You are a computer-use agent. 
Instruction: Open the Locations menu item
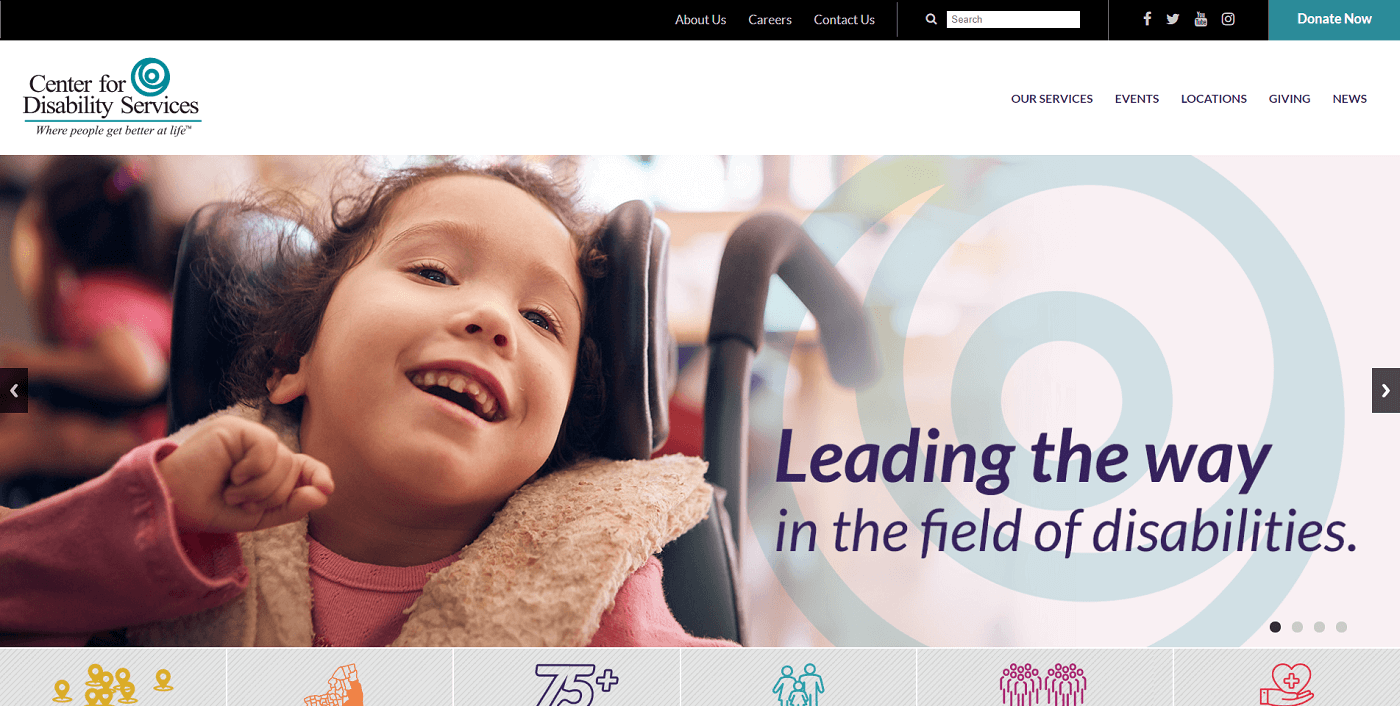(1214, 99)
